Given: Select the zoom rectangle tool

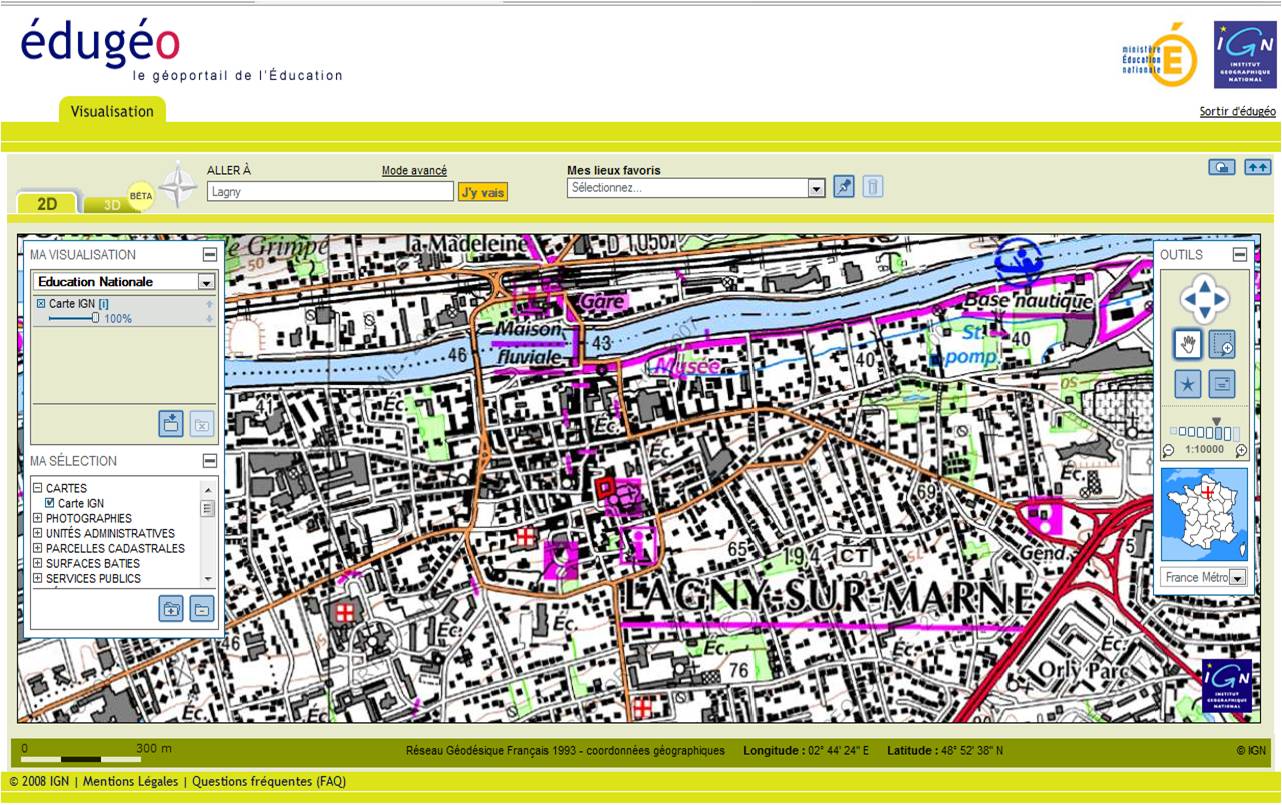Looking at the screenshot, I should (x=1222, y=345).
